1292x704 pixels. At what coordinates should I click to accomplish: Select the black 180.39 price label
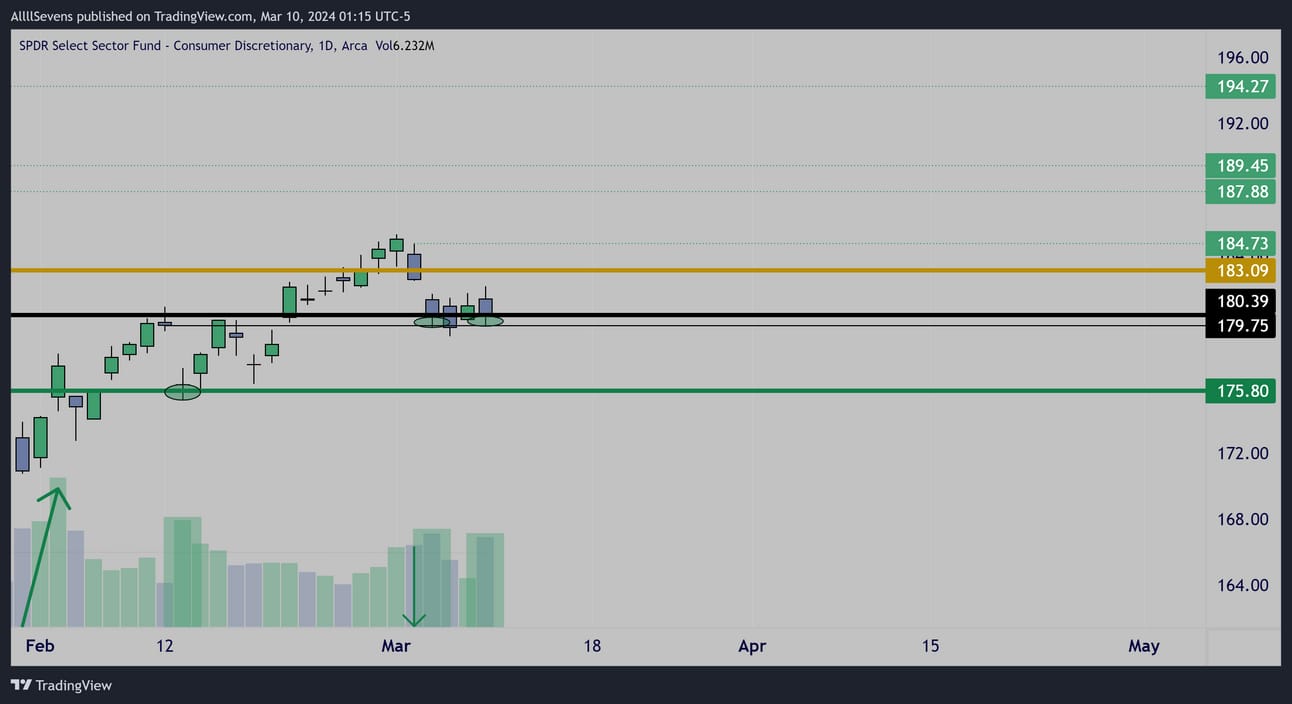point(1241,301)
